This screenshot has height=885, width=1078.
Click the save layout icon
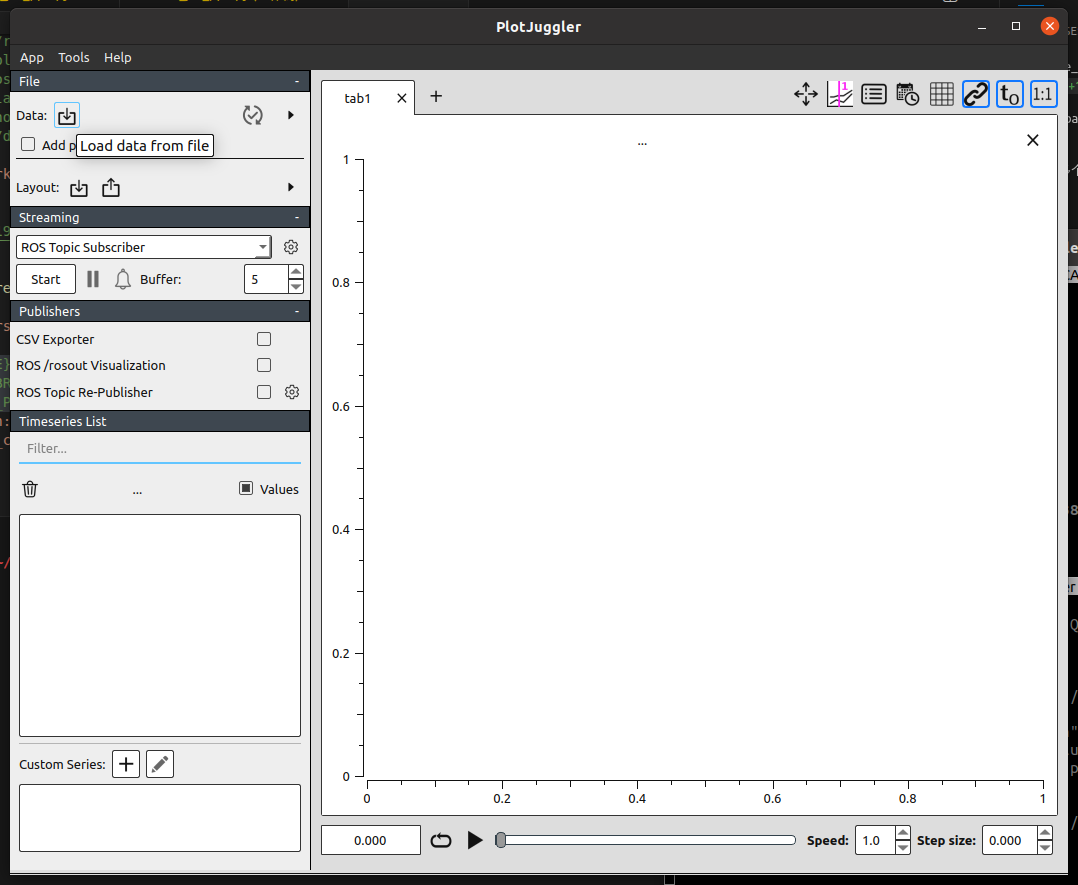[111, 188]
